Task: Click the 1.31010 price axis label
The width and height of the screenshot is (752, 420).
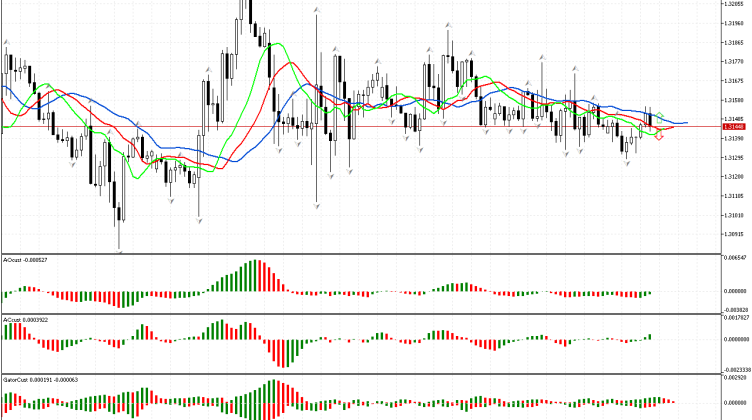Action: point(736,214)
